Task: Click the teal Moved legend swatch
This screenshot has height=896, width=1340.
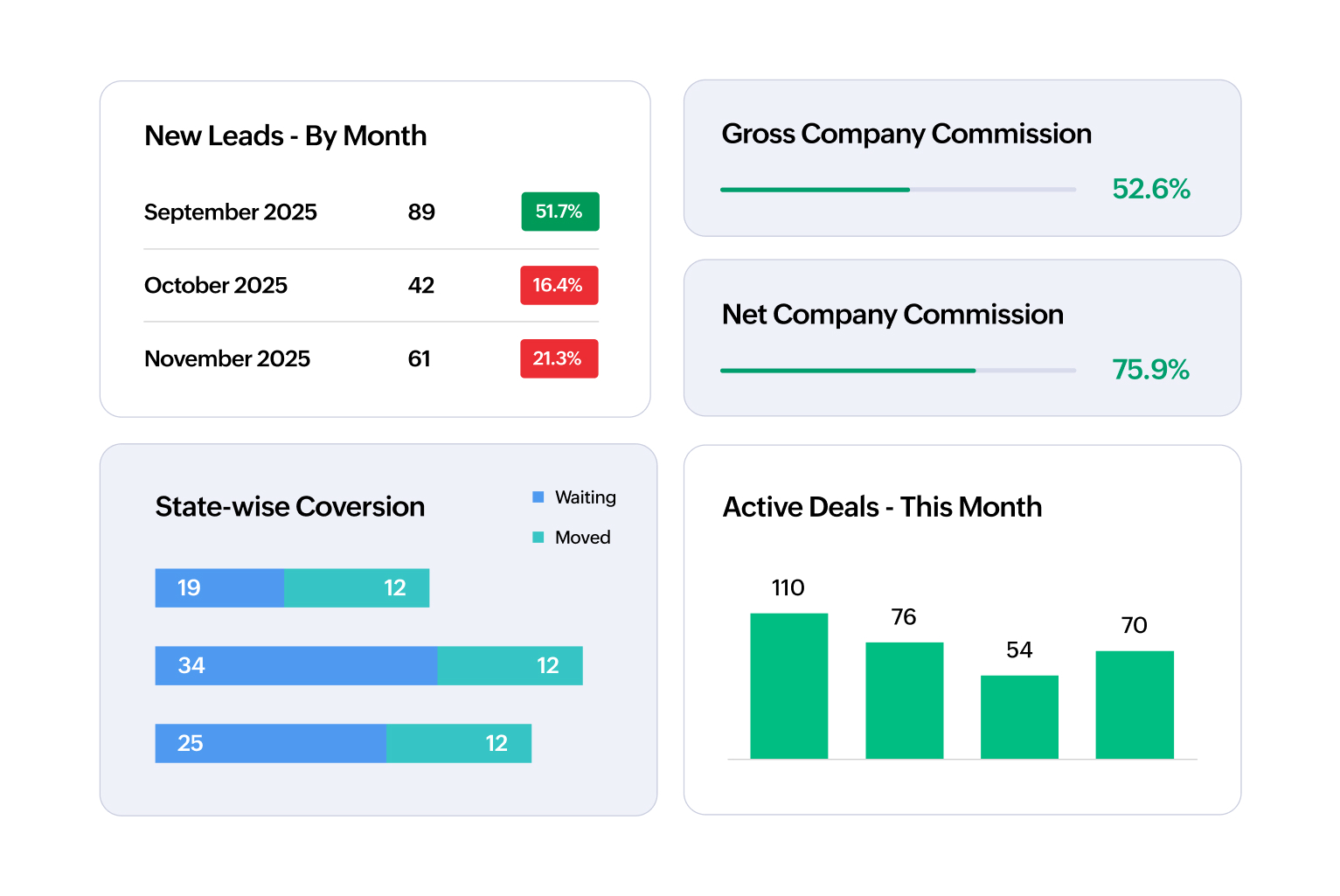Action: coord(538,538)
